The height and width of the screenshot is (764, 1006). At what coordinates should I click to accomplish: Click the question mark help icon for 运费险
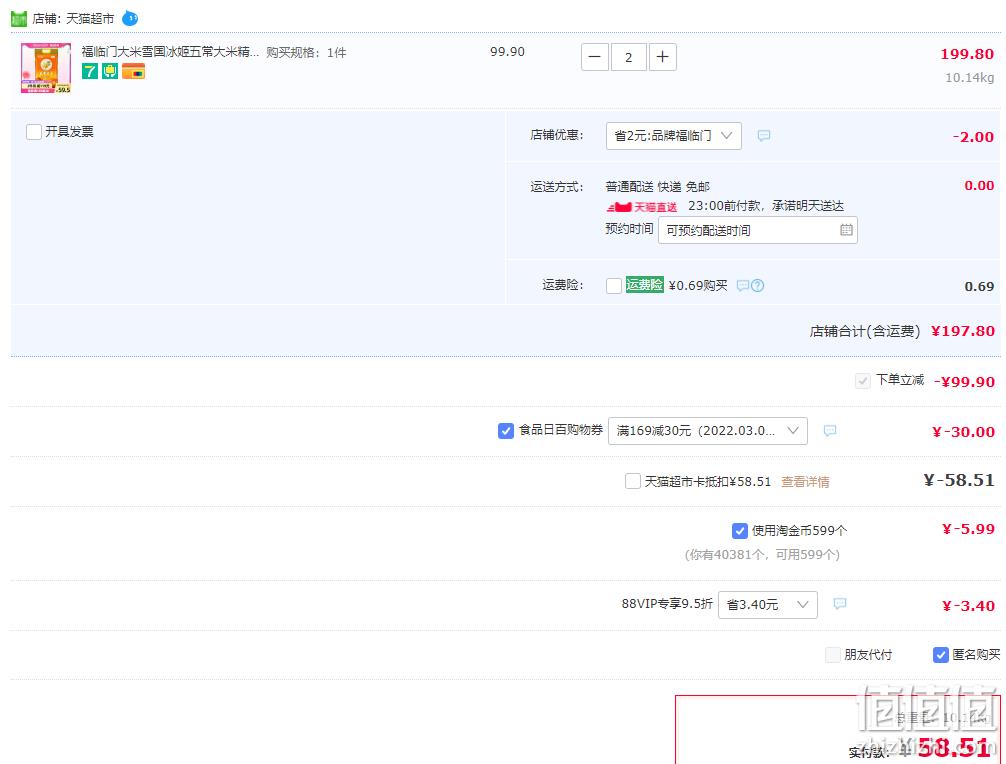point(758,285)
